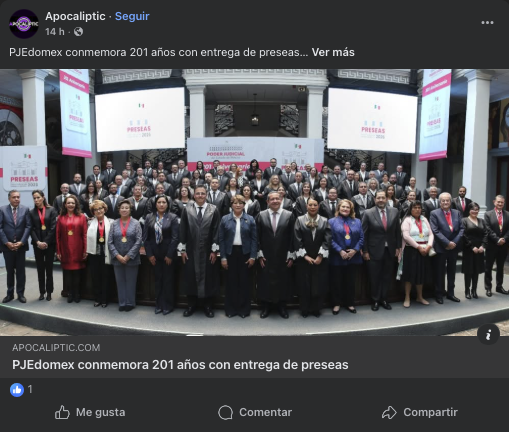Open the APOCALIPTIC.COM domain label

point(56,348)
